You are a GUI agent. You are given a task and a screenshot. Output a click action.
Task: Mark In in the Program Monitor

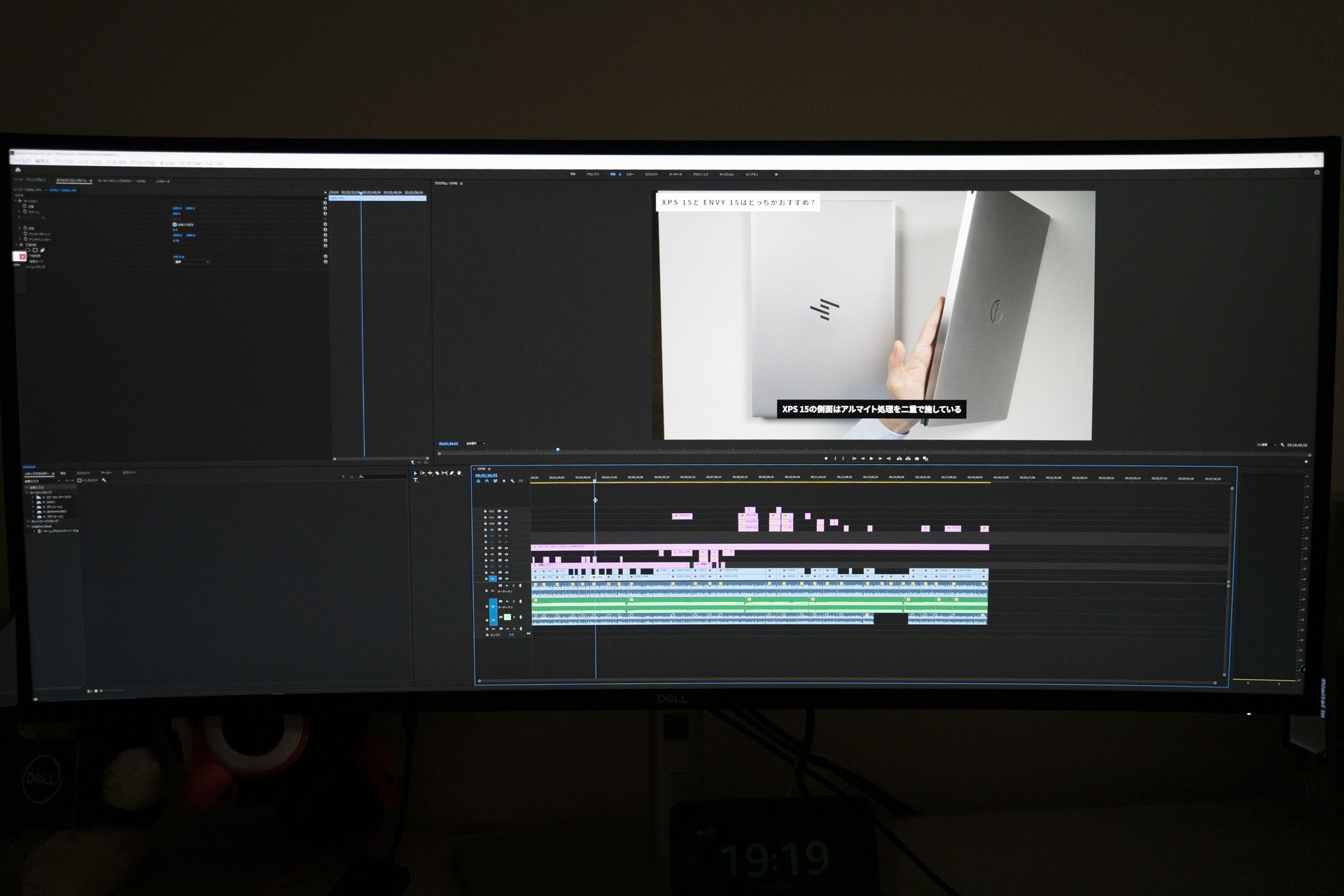[x=835, y=458]
